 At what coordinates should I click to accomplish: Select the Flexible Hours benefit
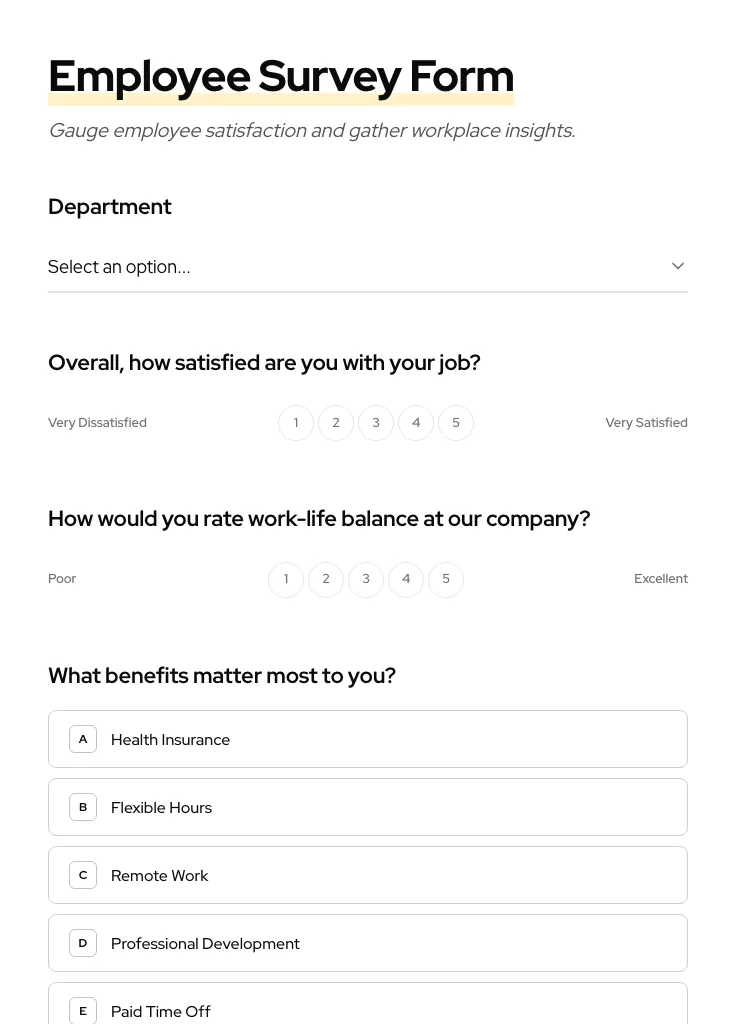[x=368, y=807]
